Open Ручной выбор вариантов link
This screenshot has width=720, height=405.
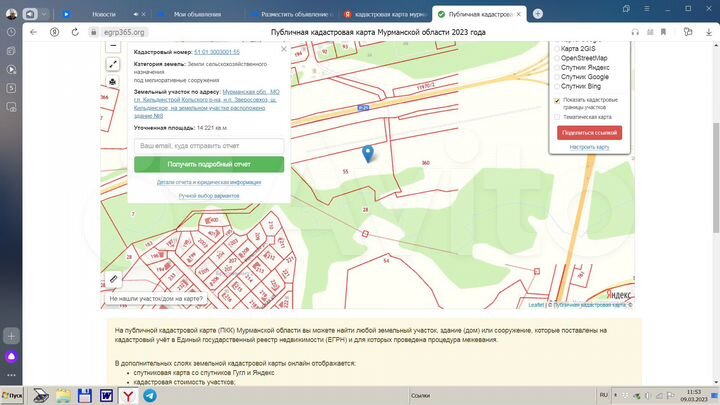tap(209, 196)
